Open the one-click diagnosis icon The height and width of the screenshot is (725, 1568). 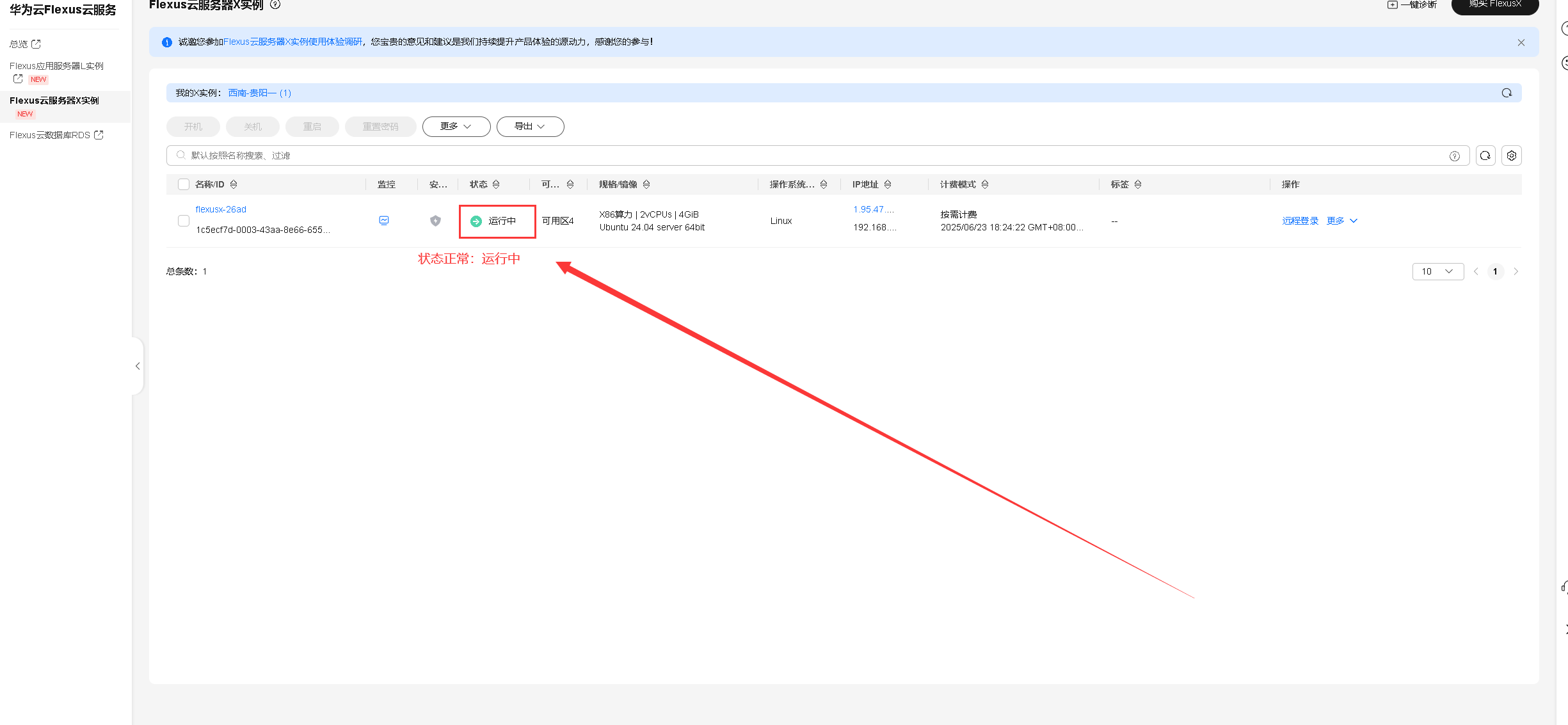click(1393, 4)
